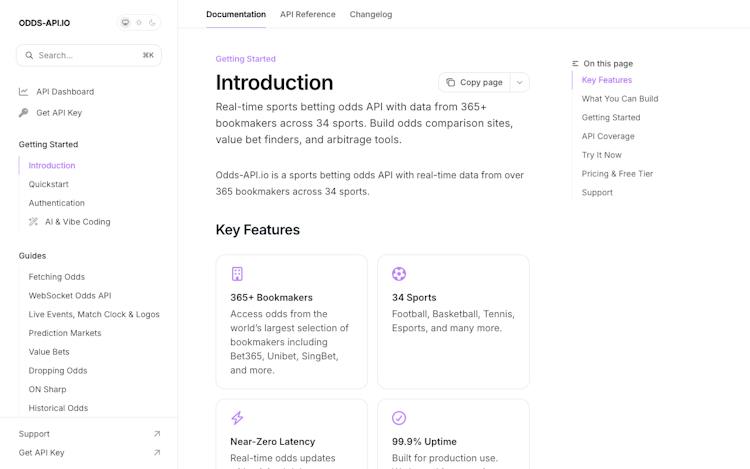
Task: Open the ON Sharp guide
Action: point(47,389)
